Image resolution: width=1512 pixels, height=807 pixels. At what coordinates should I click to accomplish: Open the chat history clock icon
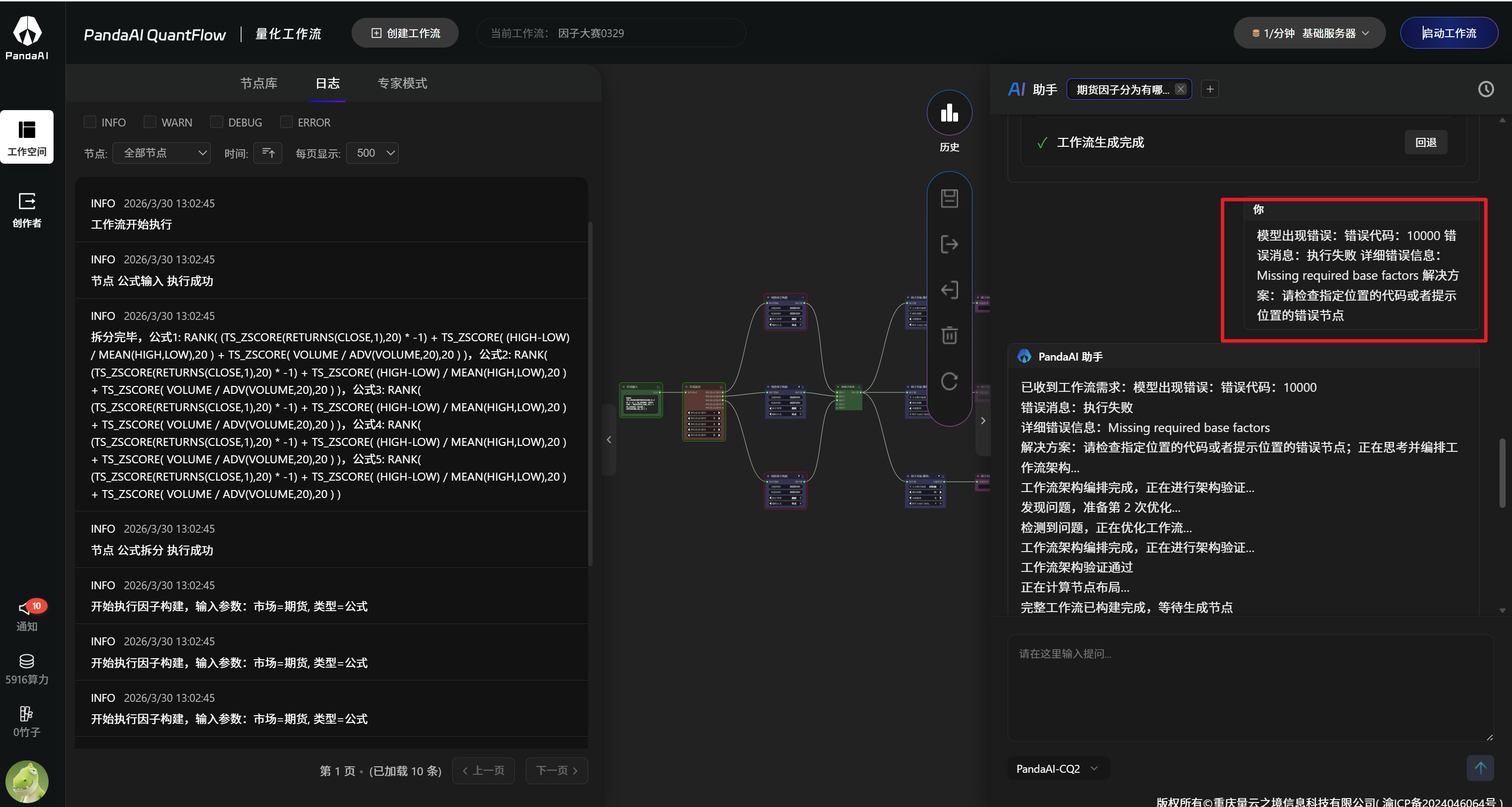(1486, 89)
